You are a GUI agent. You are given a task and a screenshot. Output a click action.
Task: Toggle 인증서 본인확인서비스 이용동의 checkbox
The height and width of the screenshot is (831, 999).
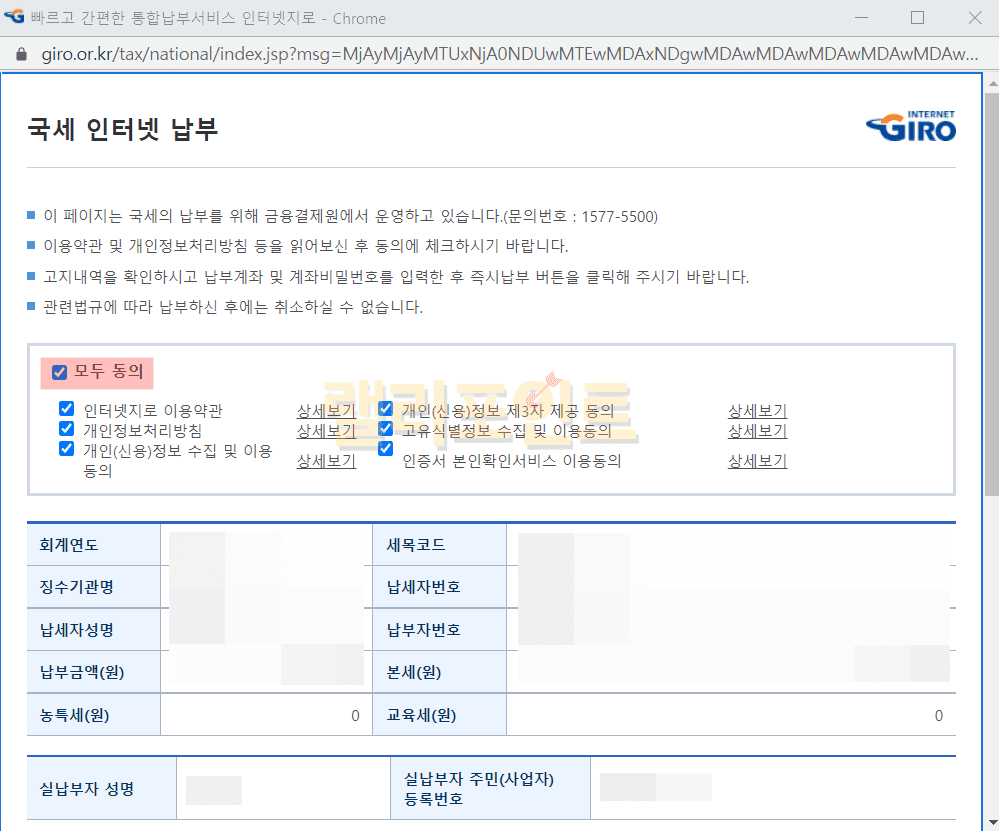[x=385, y=450]
